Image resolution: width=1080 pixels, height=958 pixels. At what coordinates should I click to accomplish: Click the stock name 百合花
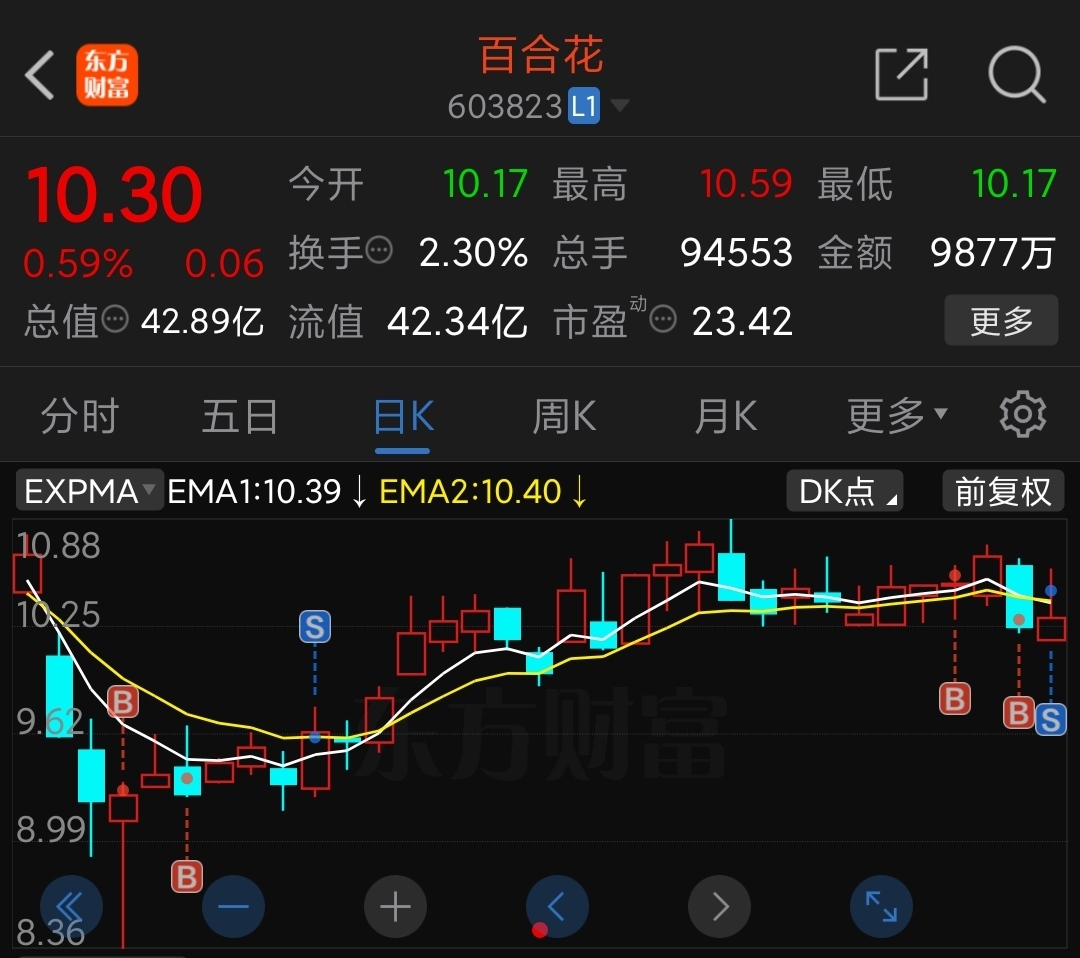coord(541,54)
